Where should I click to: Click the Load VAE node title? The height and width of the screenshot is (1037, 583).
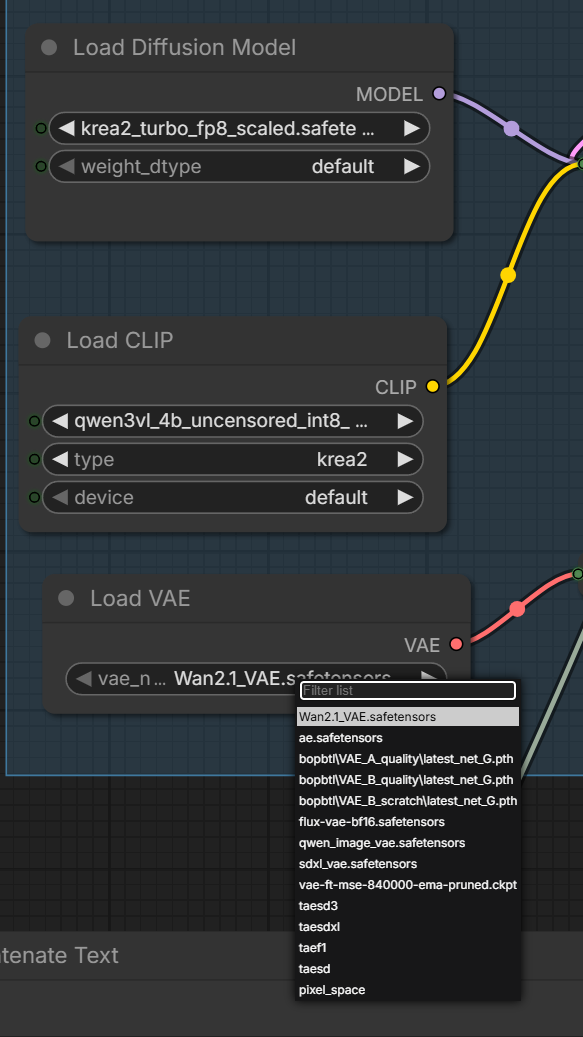pyautogui.click(x=140, y=599)
